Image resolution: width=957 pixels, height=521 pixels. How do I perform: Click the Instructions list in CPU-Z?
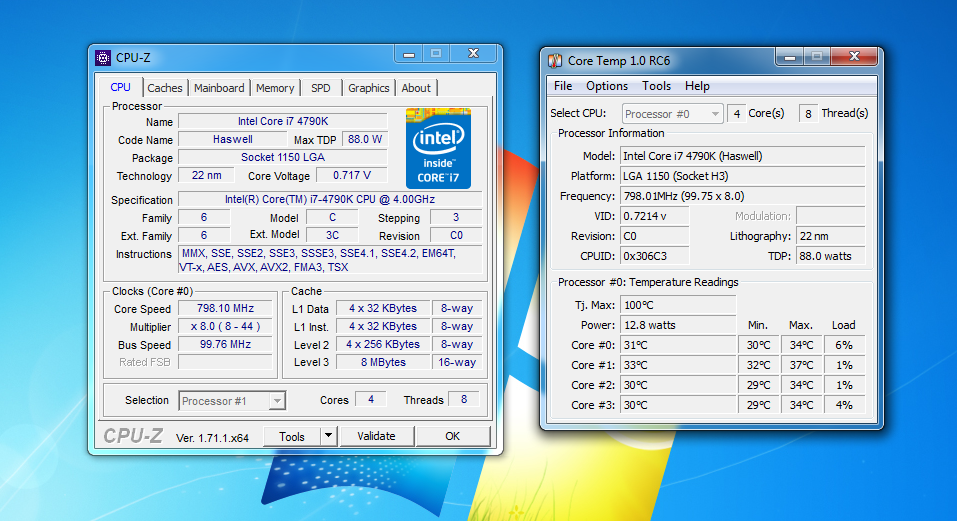point(330,260)
